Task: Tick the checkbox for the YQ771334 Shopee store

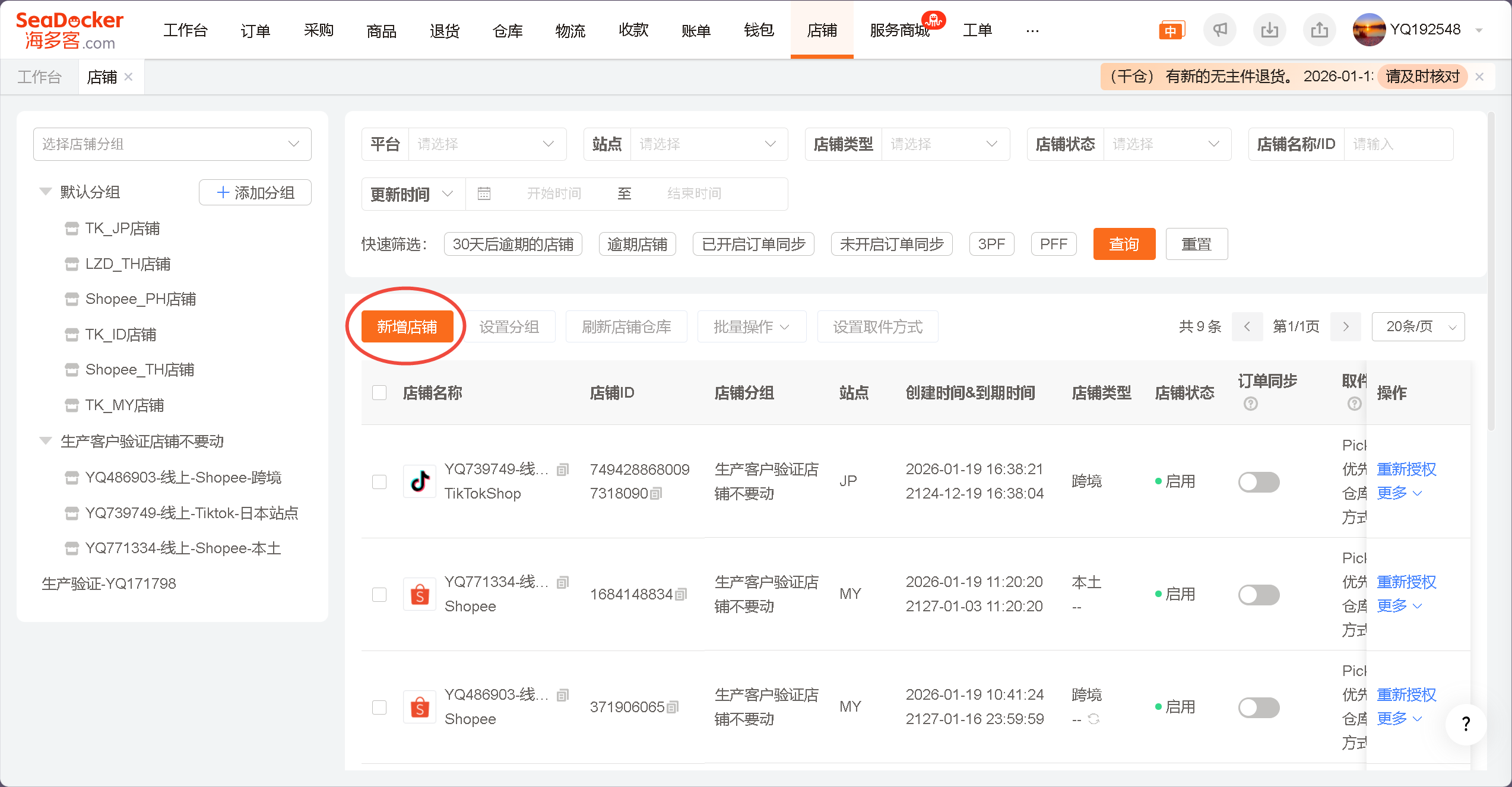Action: point(379,594)
